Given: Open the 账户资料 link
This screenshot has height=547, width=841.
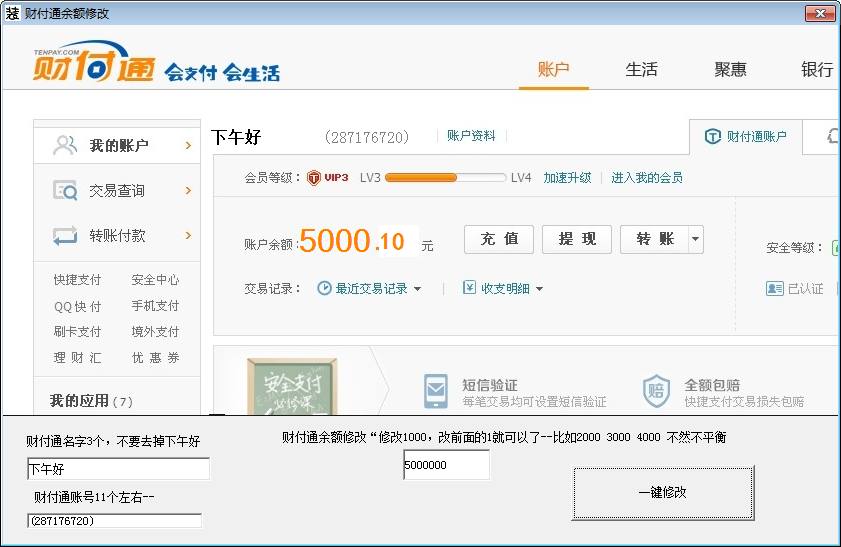Looking at the screenshot, I should pyautogui.click(x=471, y=136).
